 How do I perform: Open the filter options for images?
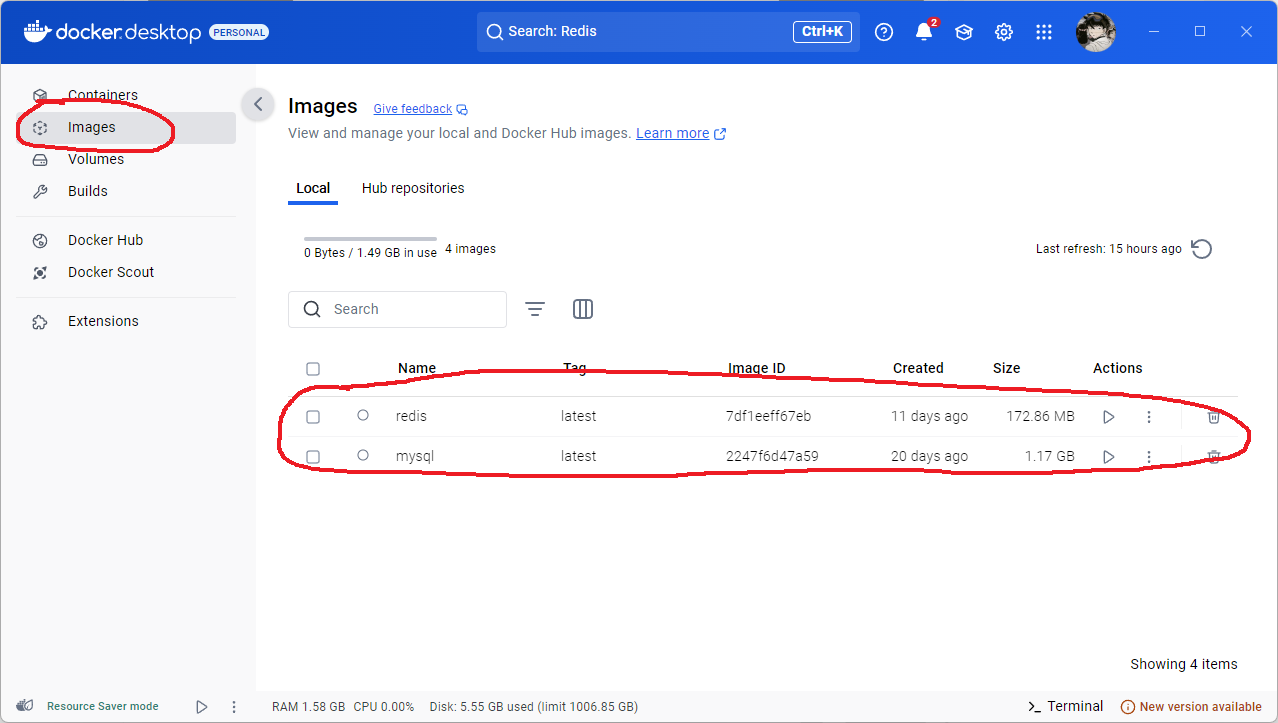[535, 309]
